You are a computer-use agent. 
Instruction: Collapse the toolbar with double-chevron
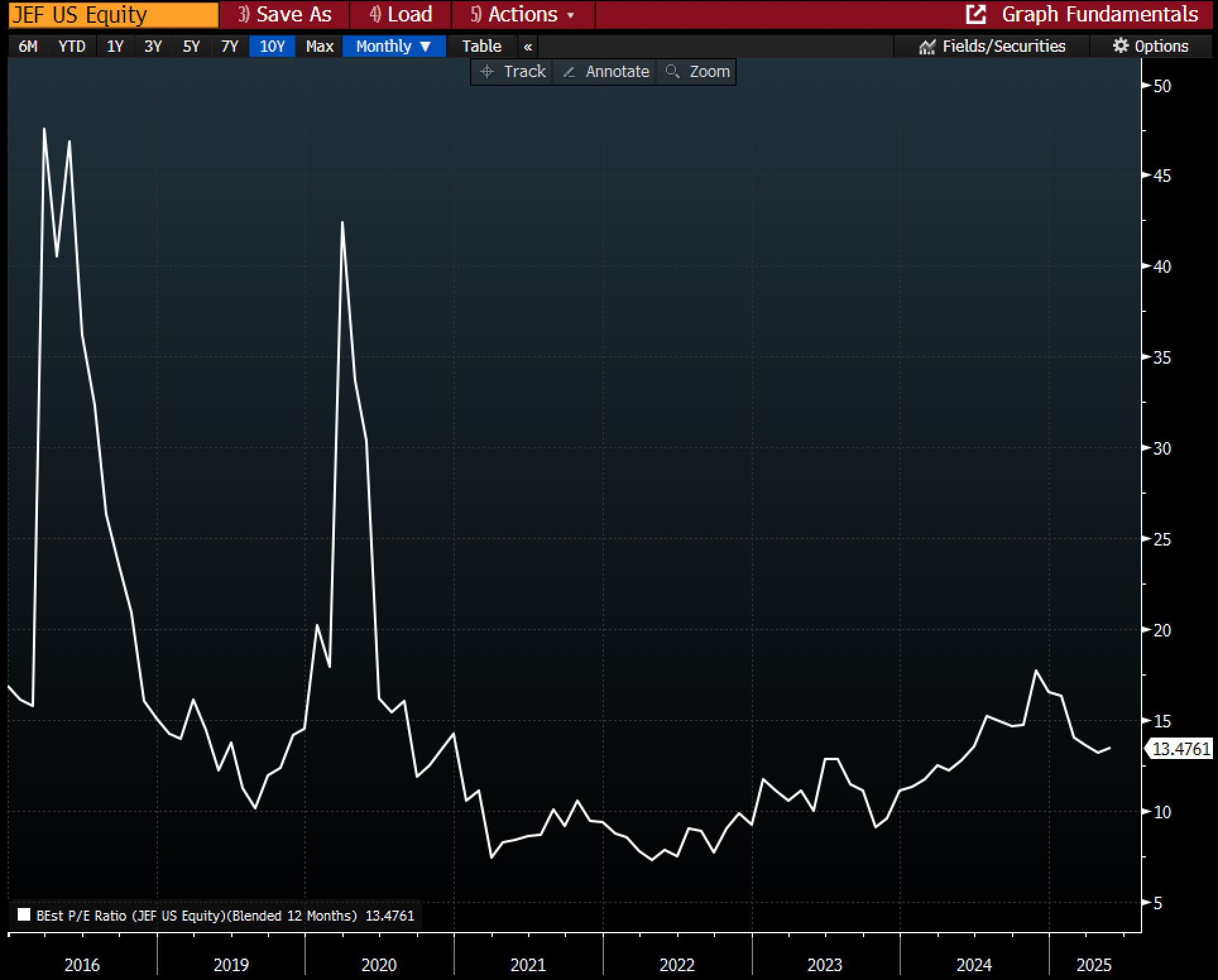tap(528, 47)
